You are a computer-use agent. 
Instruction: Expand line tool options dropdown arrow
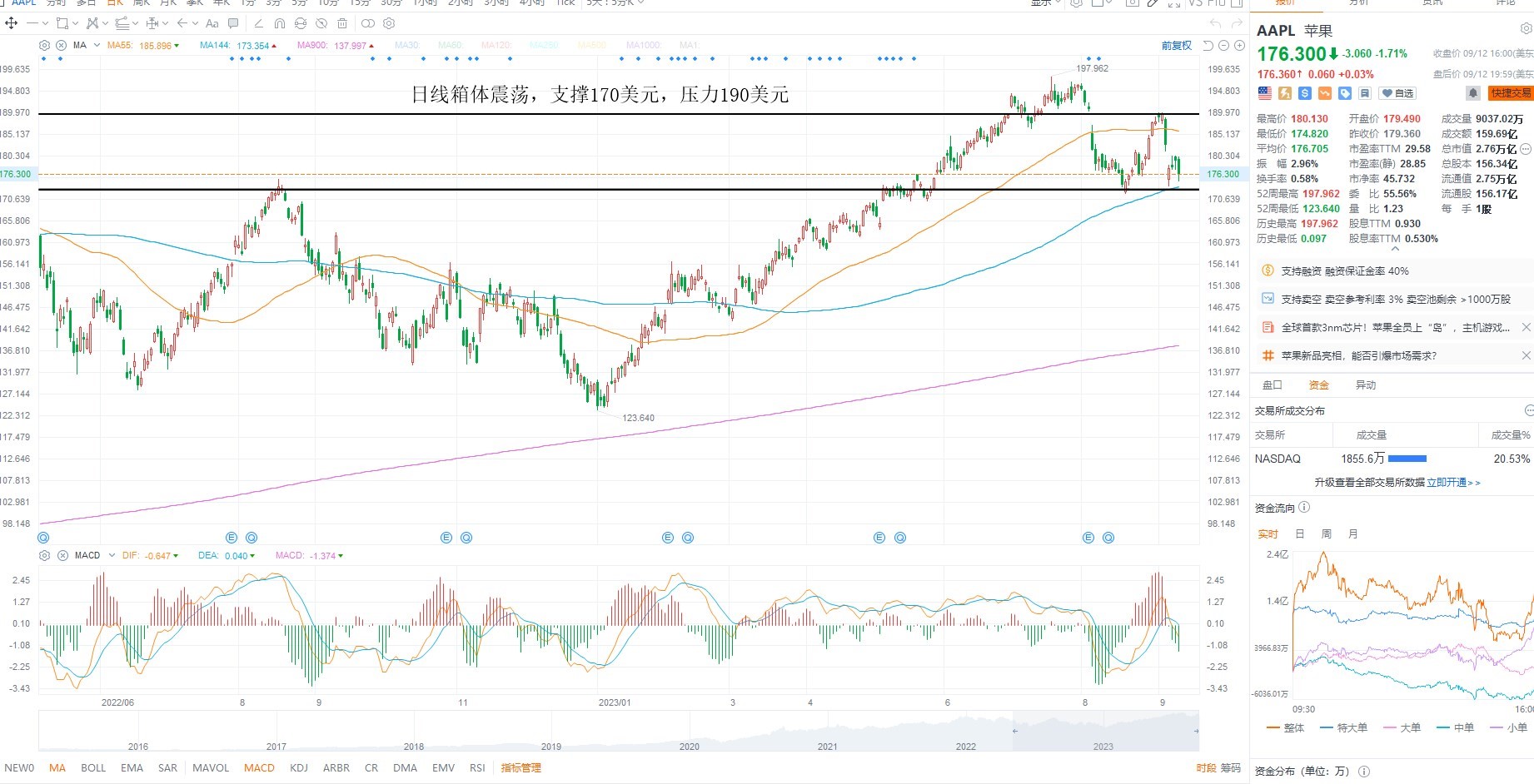click(x=45, y=23)
